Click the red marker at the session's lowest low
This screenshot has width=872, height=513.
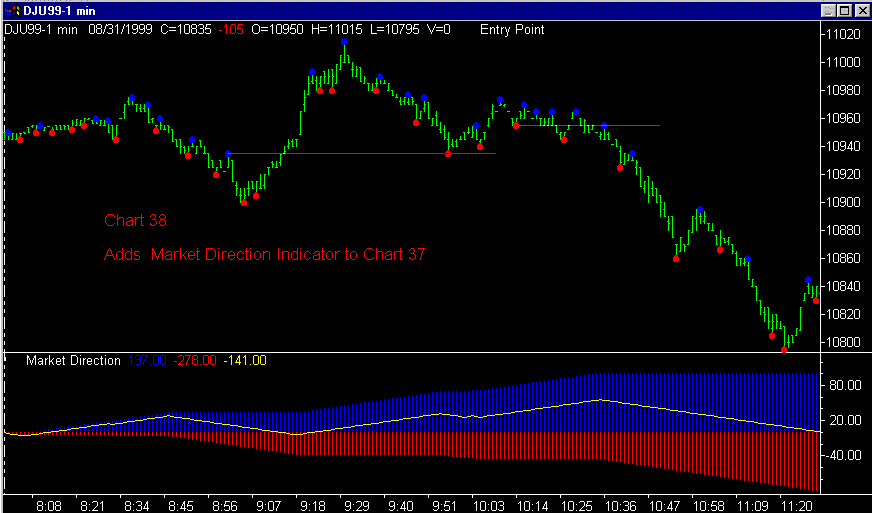pyautogui.click(x=784, y=350)
